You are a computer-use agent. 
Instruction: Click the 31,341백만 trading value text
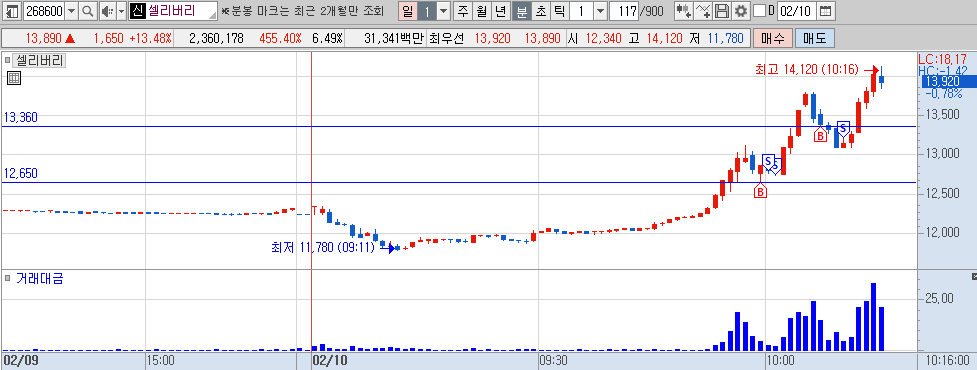tap(393, 38)
